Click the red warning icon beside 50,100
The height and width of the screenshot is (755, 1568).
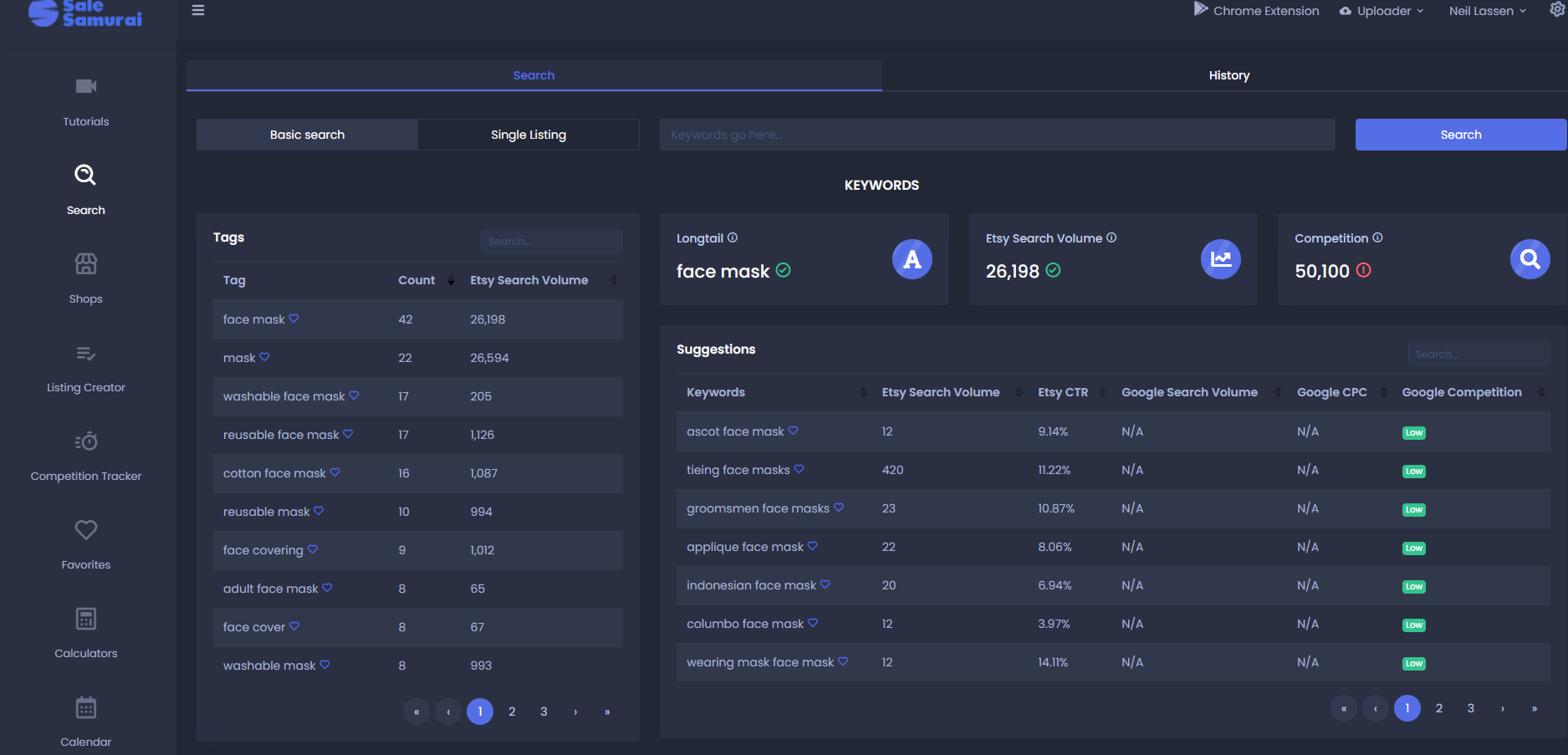coord(1363,270)
